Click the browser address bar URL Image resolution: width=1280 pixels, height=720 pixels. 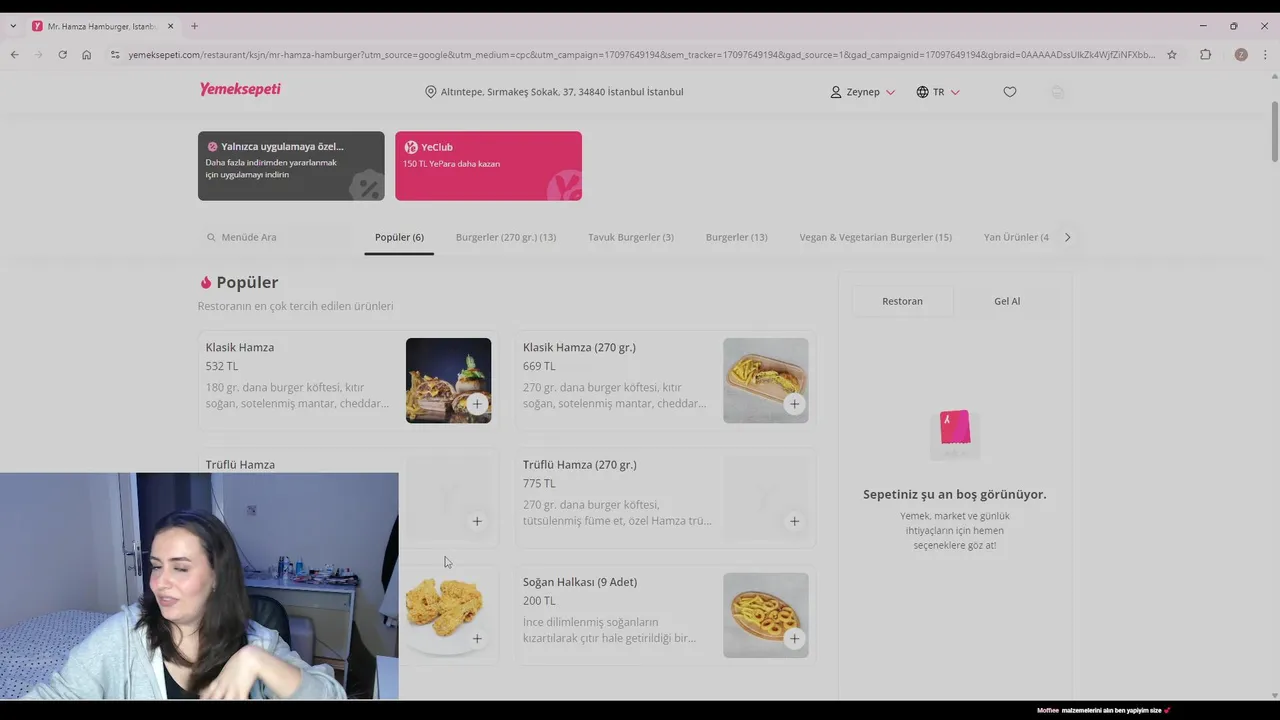[x=640, y=55]
